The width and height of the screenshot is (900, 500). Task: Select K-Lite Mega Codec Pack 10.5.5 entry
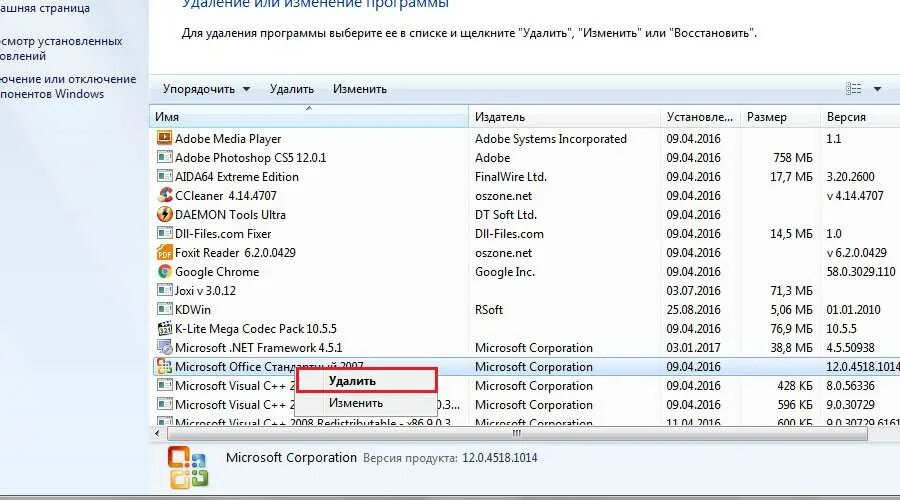pyautogui.click(x=255, y=328)
